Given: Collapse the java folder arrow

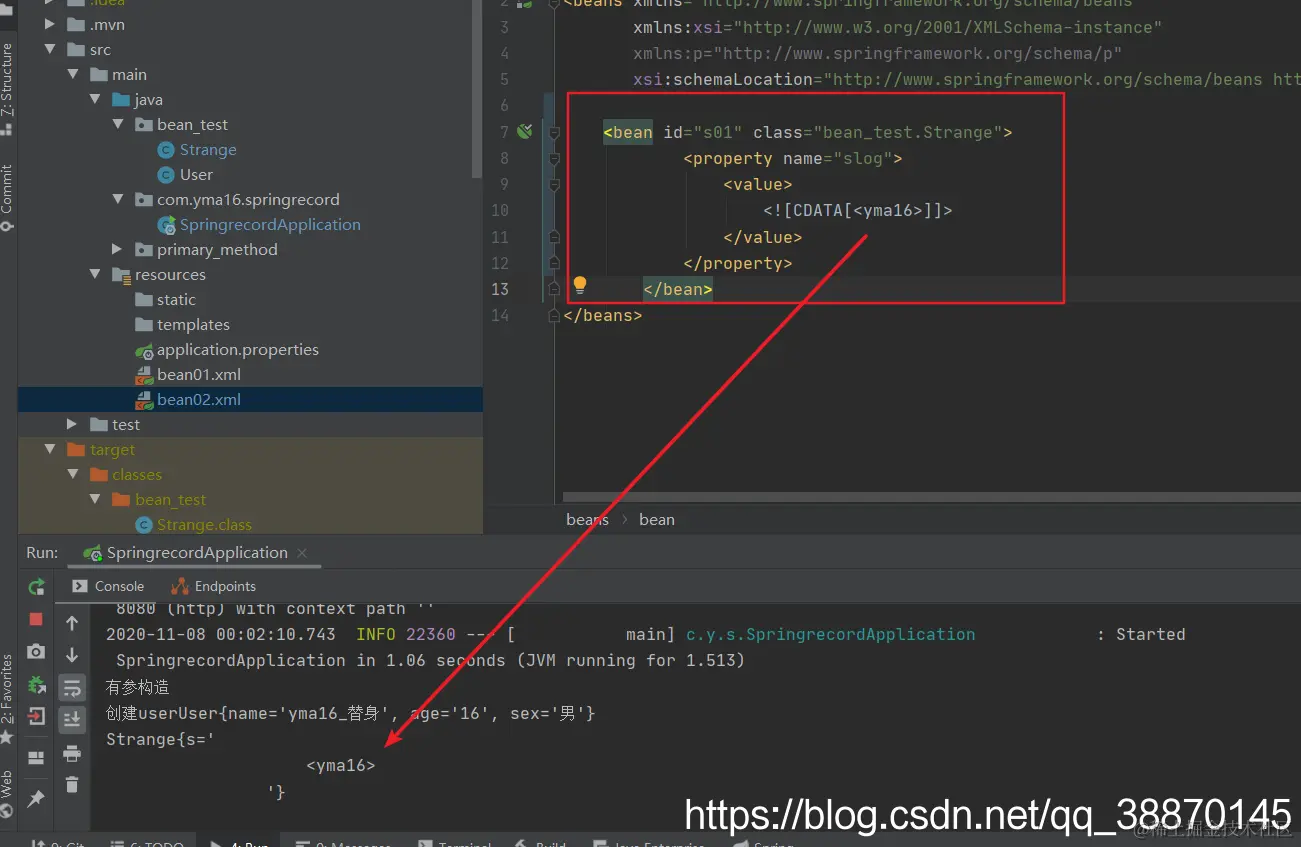Looking at the screenshot, I should tap(95, 99).
